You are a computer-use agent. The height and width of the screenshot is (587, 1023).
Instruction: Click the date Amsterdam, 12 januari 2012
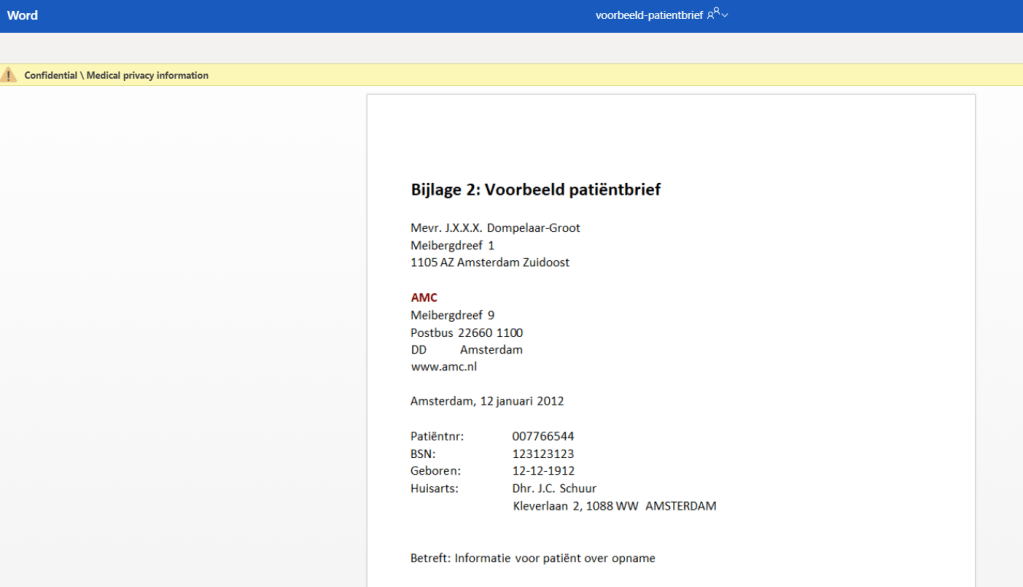pos(487,401)
